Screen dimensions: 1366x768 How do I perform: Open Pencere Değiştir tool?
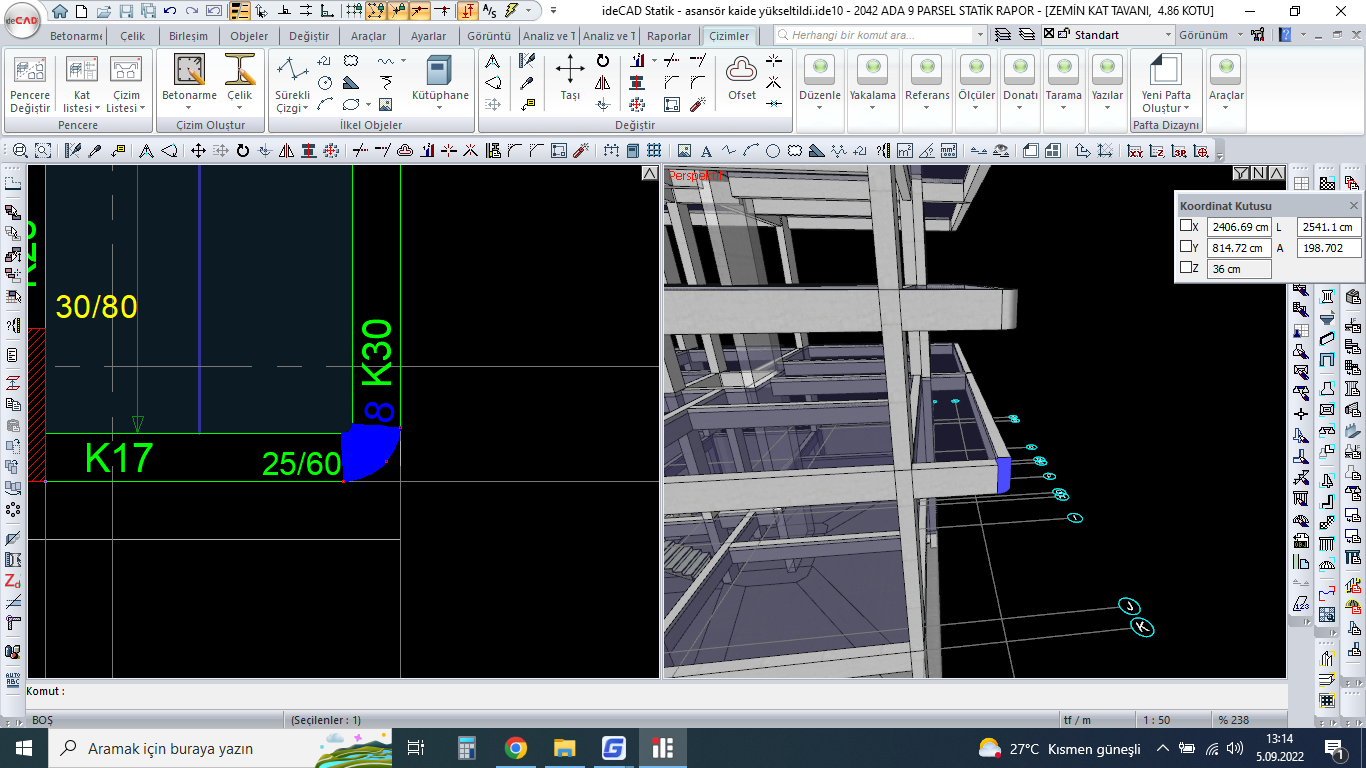point(30,85)
